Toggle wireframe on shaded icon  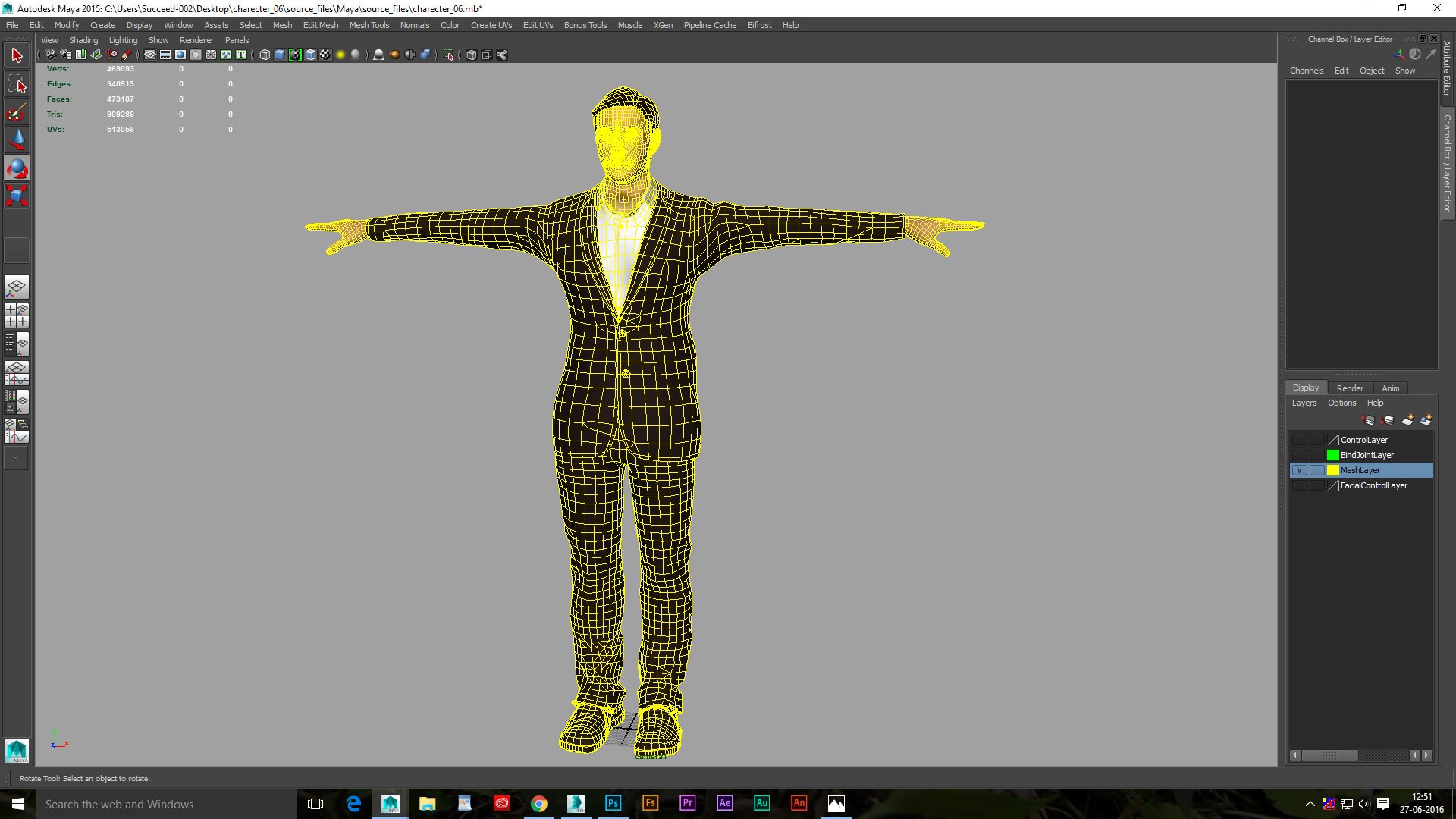(310, 55)
